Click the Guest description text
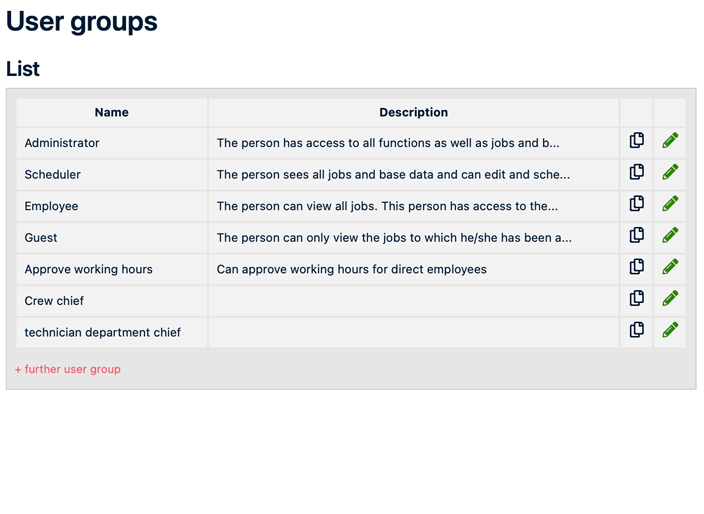 (x=394, y=238)
